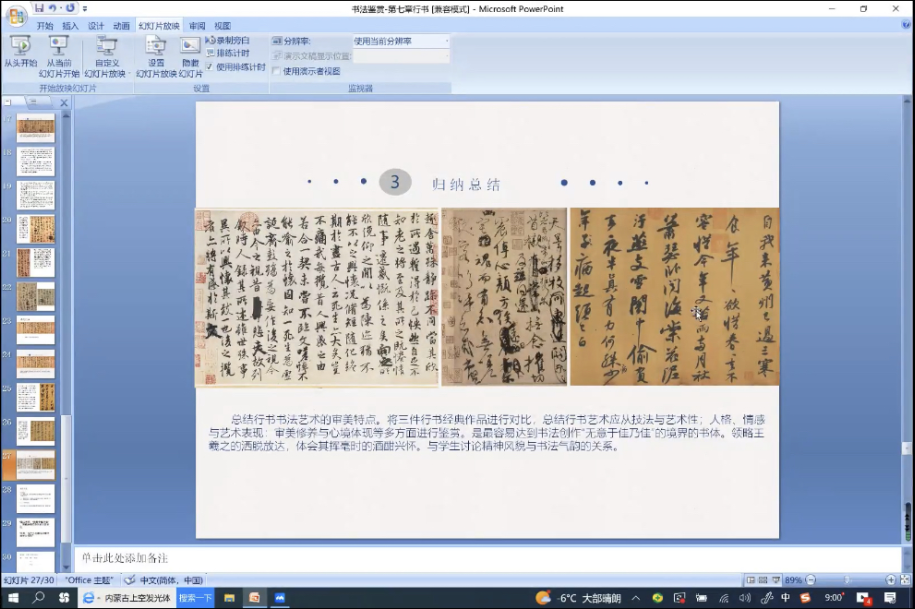The width and height of the screenshot is (915, 609).
Task: Fit slide to current window
Action: pos(905,580)
